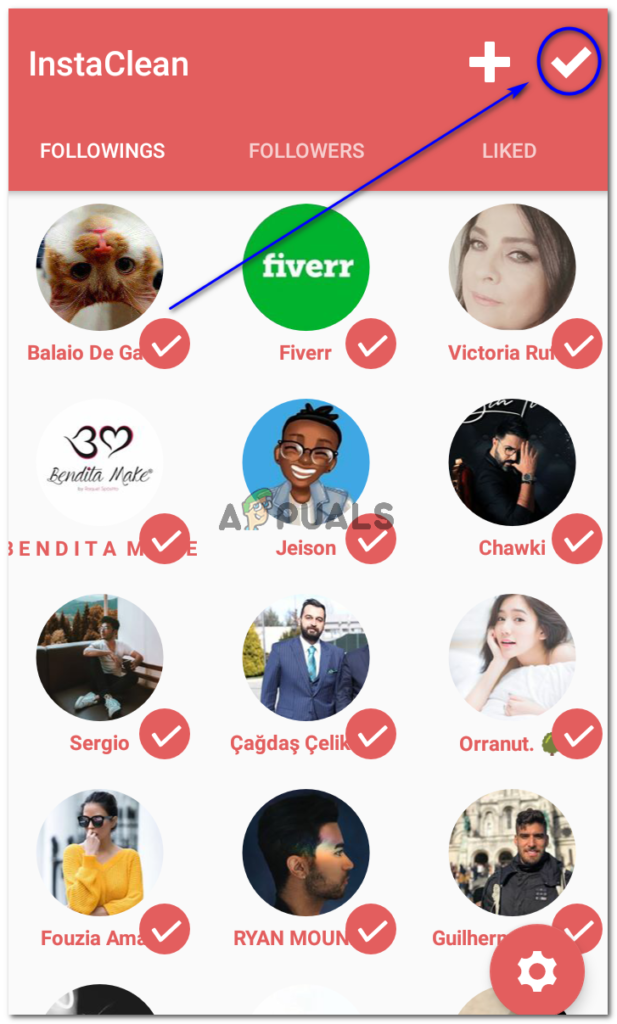Tap the cat profile picture
This screenshot has height=1024, width=617.
coord(99,267)
